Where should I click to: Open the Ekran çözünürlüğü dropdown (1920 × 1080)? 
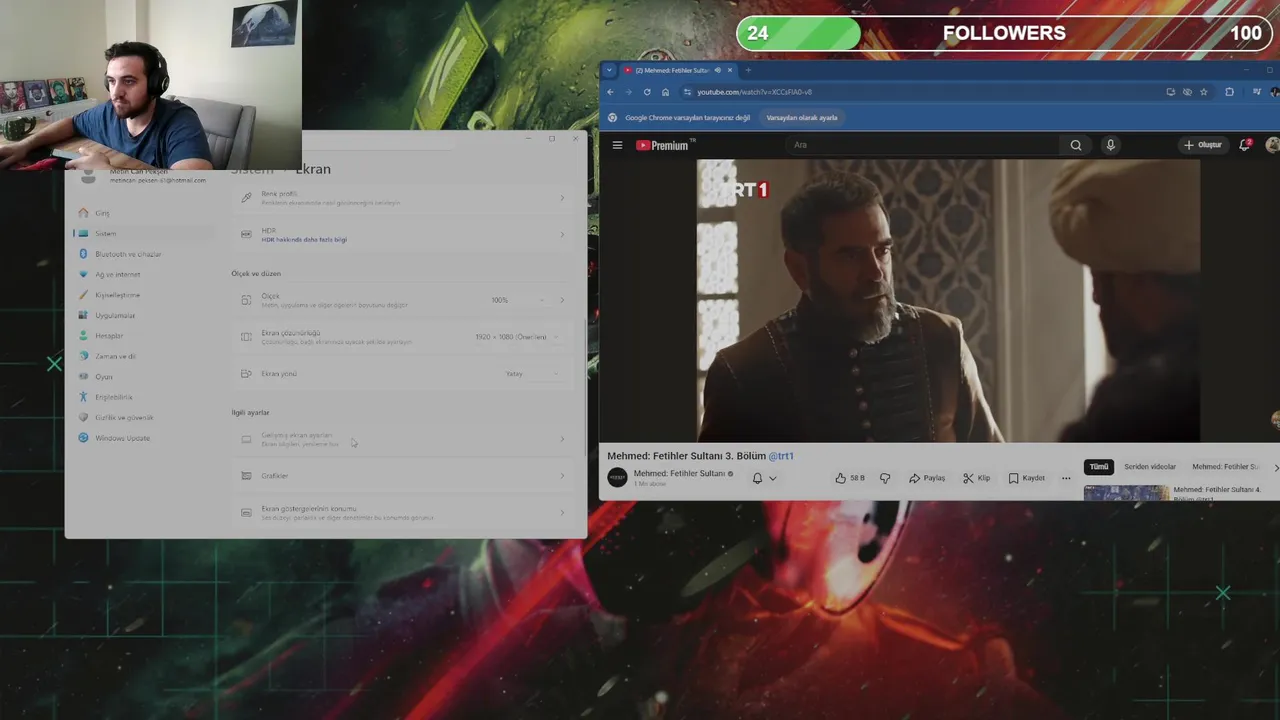pyautogui.click(x=517, y=337)
